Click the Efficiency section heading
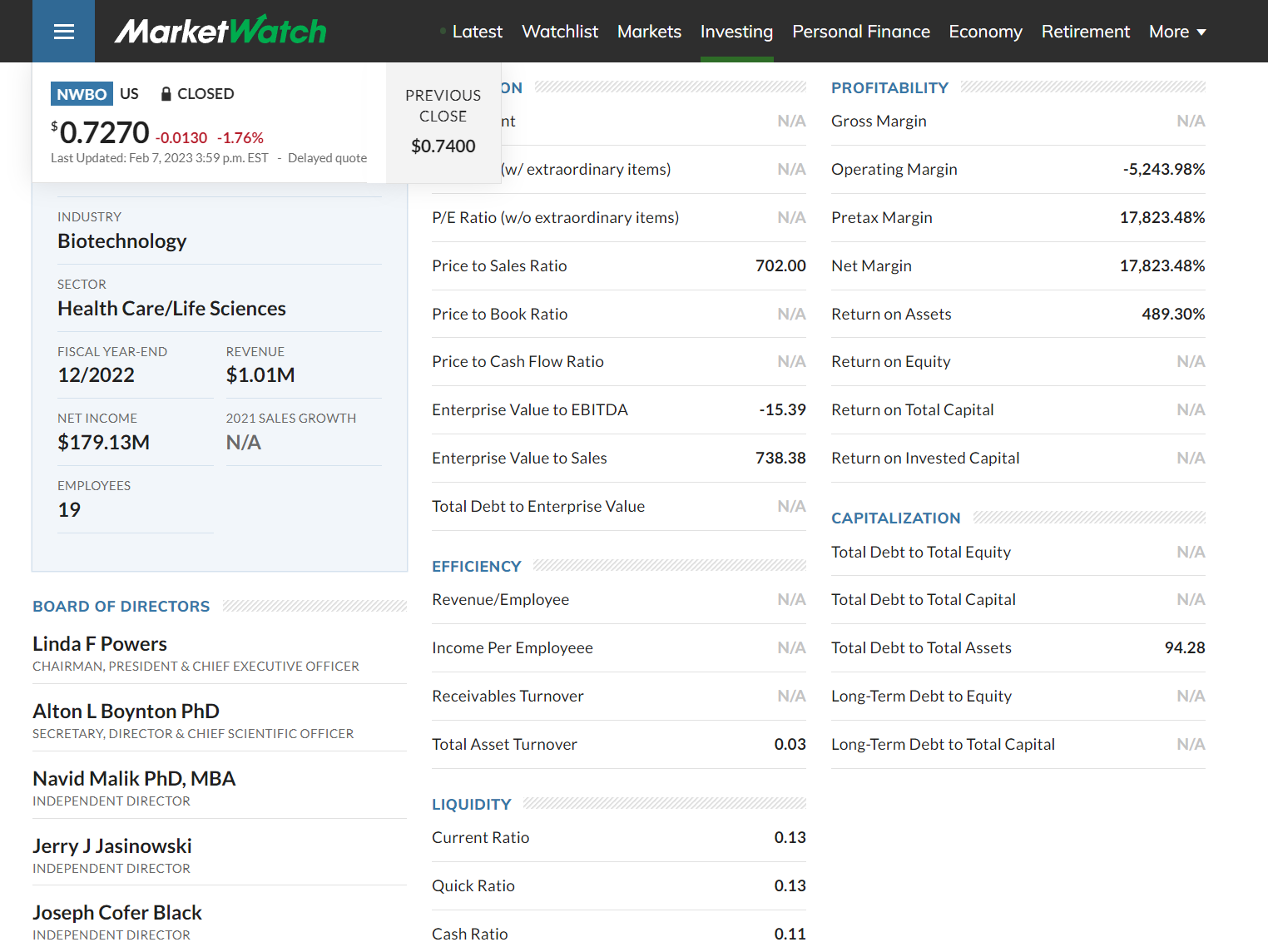The width and height of the screenshot is (1268, 952). [x=476, y=567]
